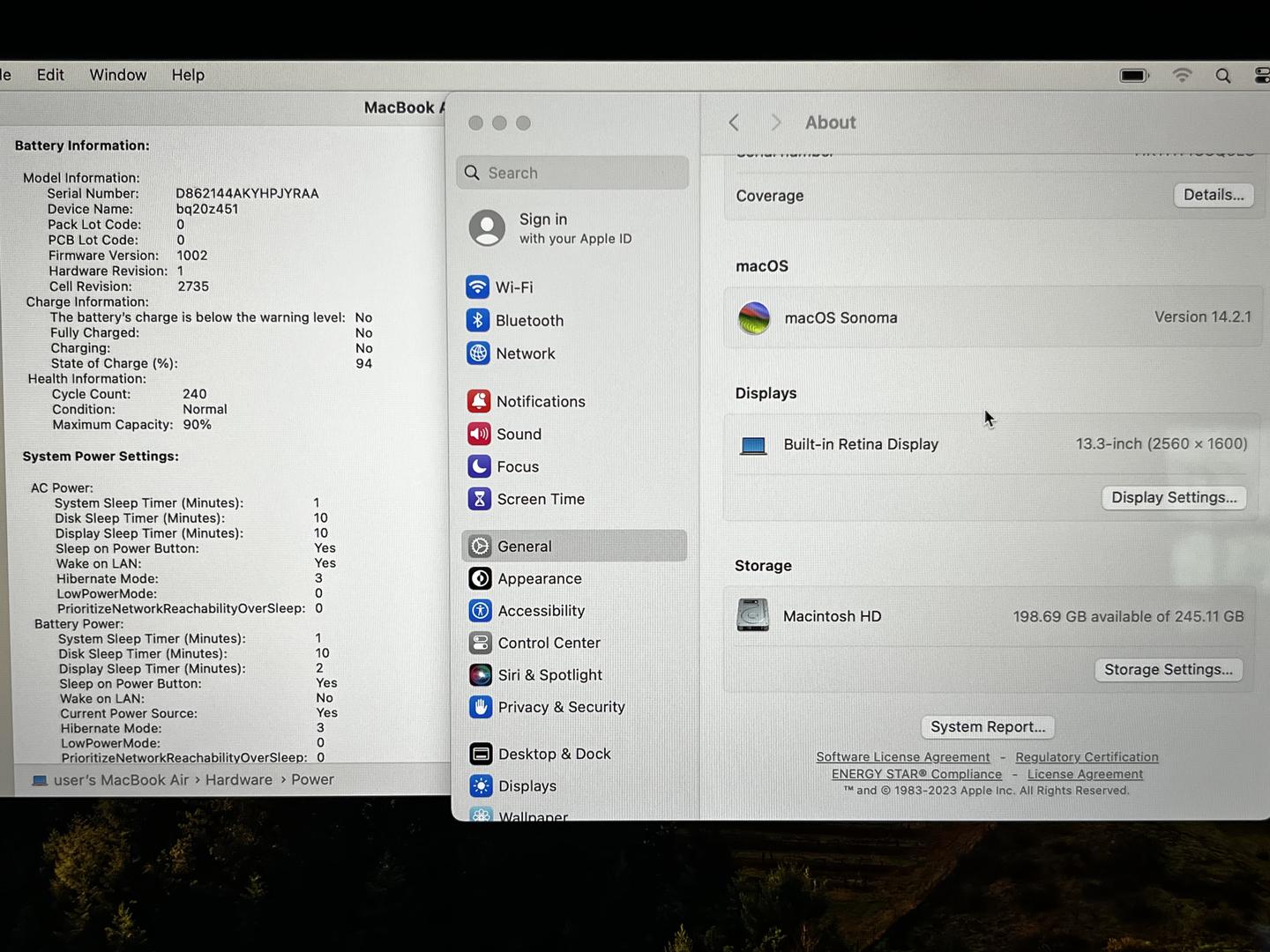This screenshot has height=952, width=1270.
Task: Click Condition Normal value
Action: (205, 409)
